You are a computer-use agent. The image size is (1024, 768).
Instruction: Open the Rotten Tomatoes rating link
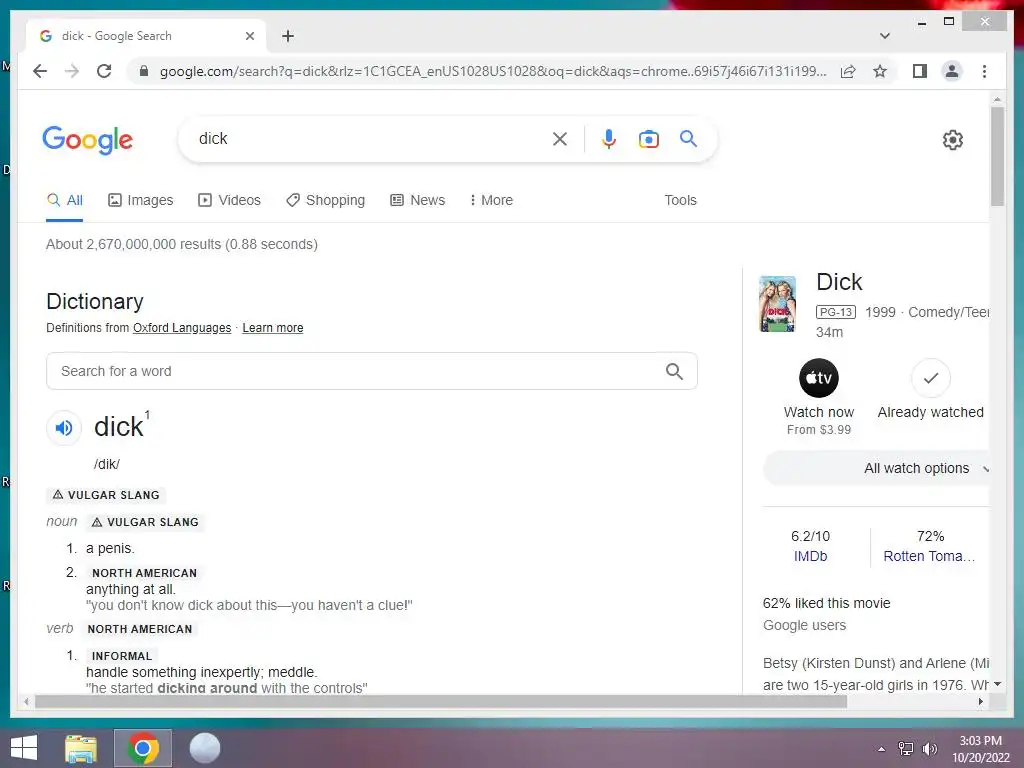pos(929,556)
